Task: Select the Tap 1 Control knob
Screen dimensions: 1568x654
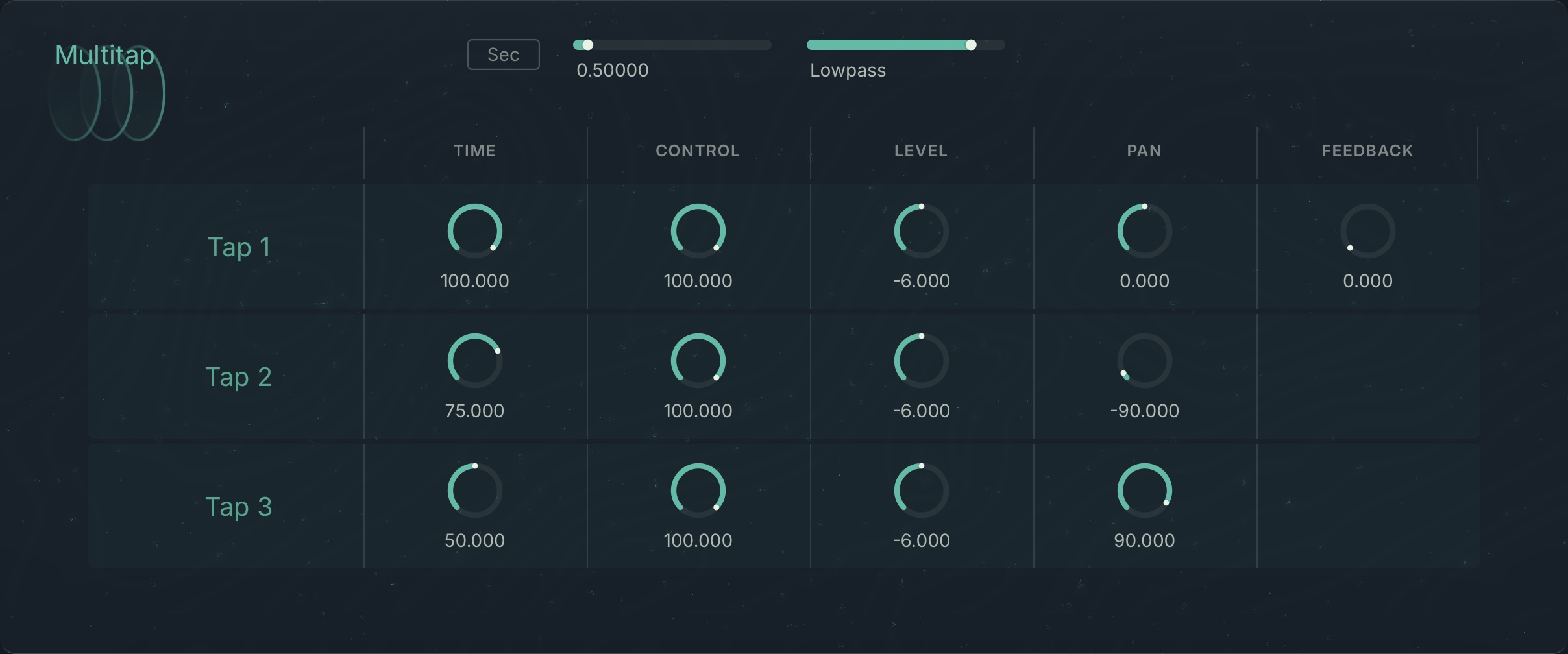Action: 698,230
